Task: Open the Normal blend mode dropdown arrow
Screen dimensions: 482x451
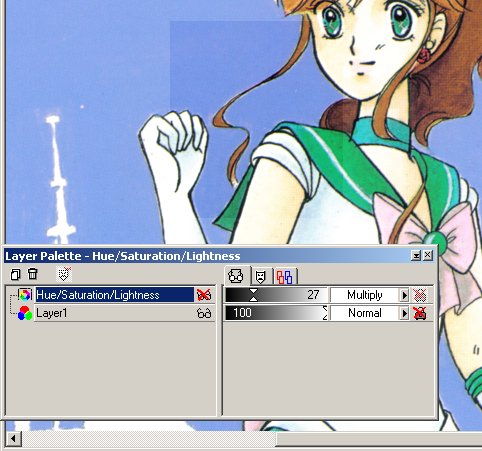Action: tap(404, 313)
